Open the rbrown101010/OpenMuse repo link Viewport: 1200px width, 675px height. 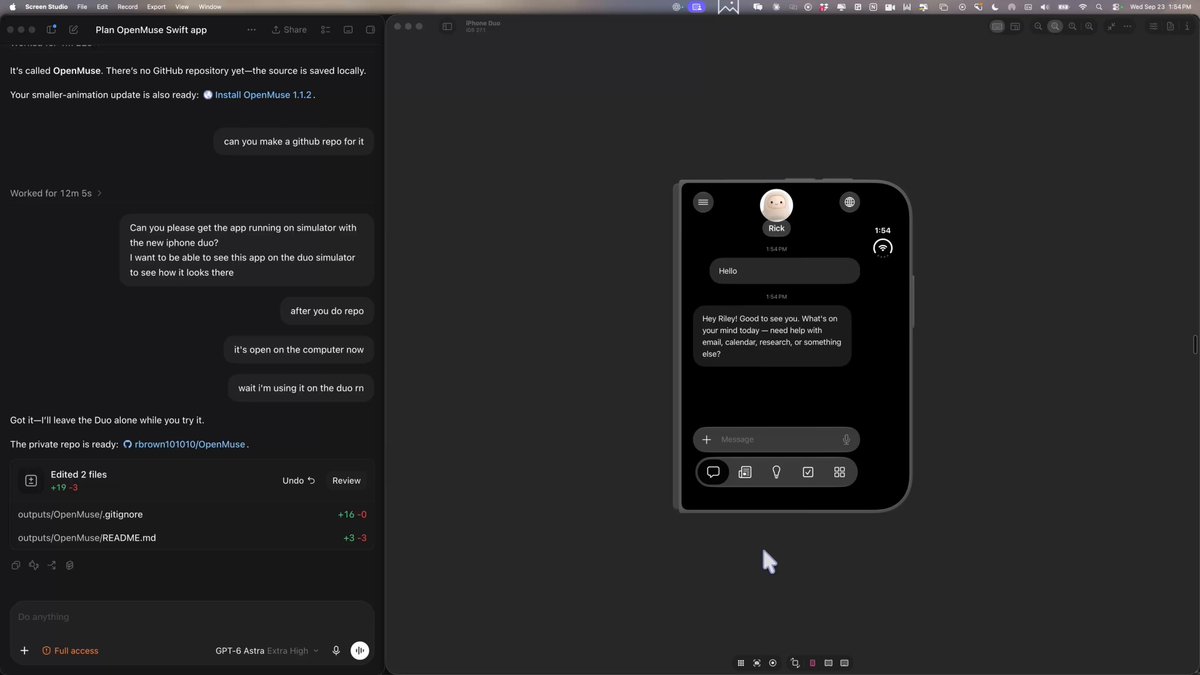(x=190, y=444)
